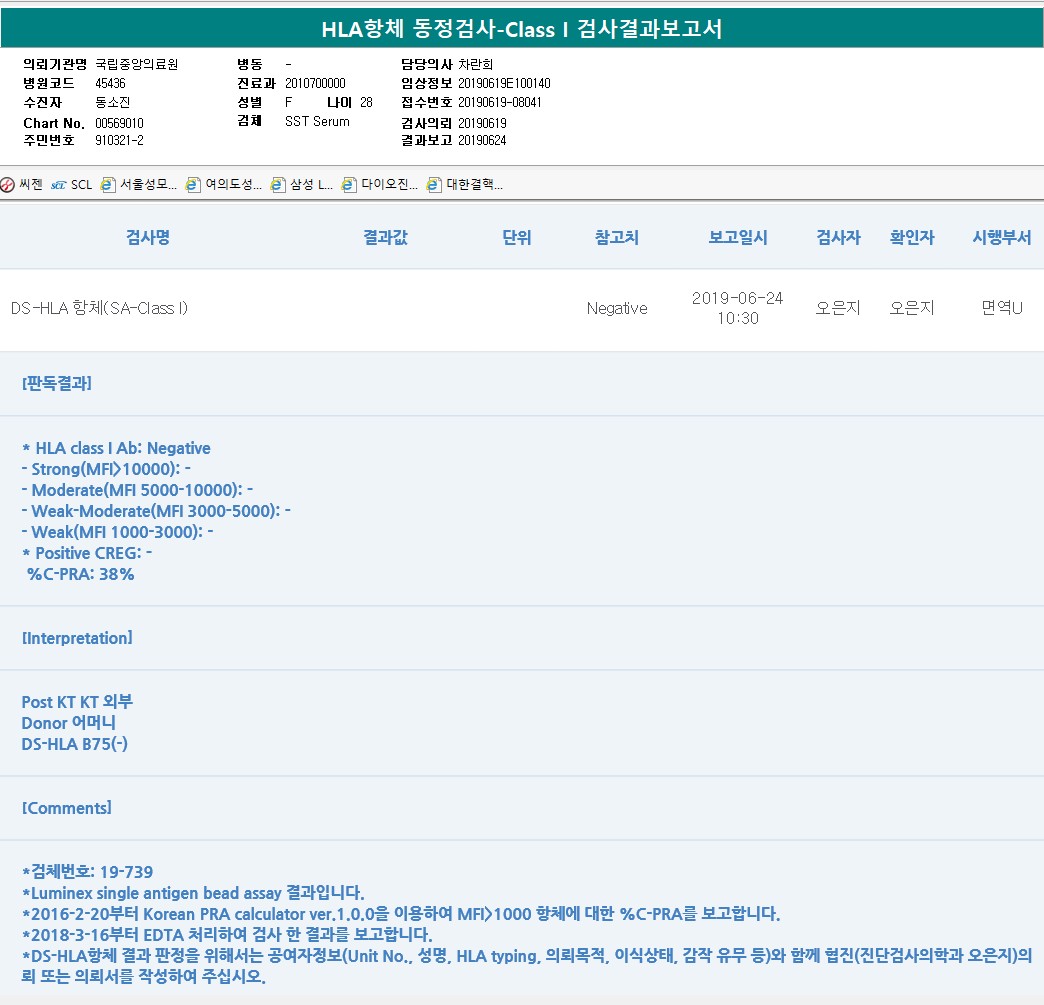Click the 단위 column header
The width and height of the screenshot is (1044, 1005).
pyautogui.click(x=517, y=238)
